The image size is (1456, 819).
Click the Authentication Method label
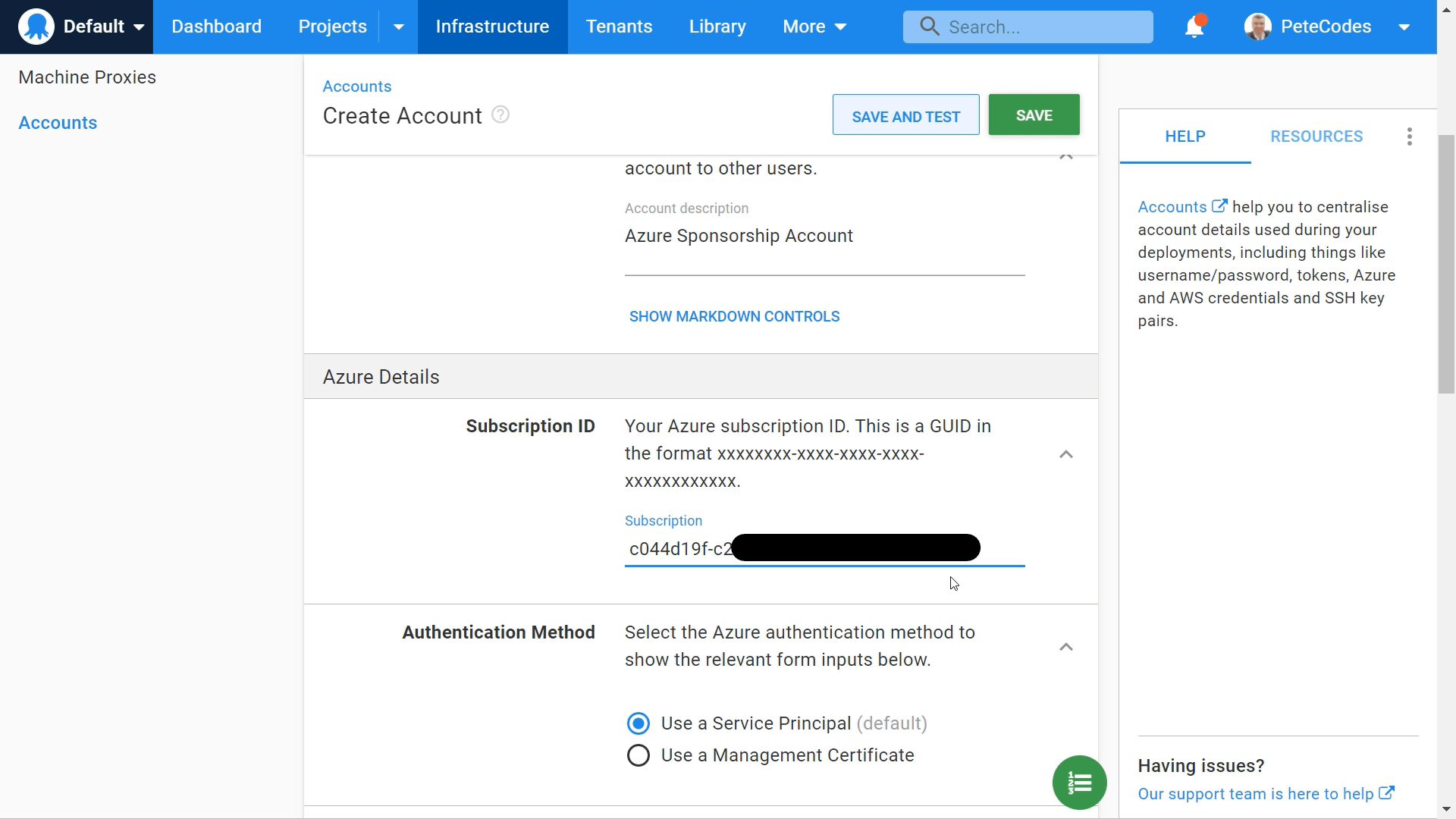click(x=498, y=632)
